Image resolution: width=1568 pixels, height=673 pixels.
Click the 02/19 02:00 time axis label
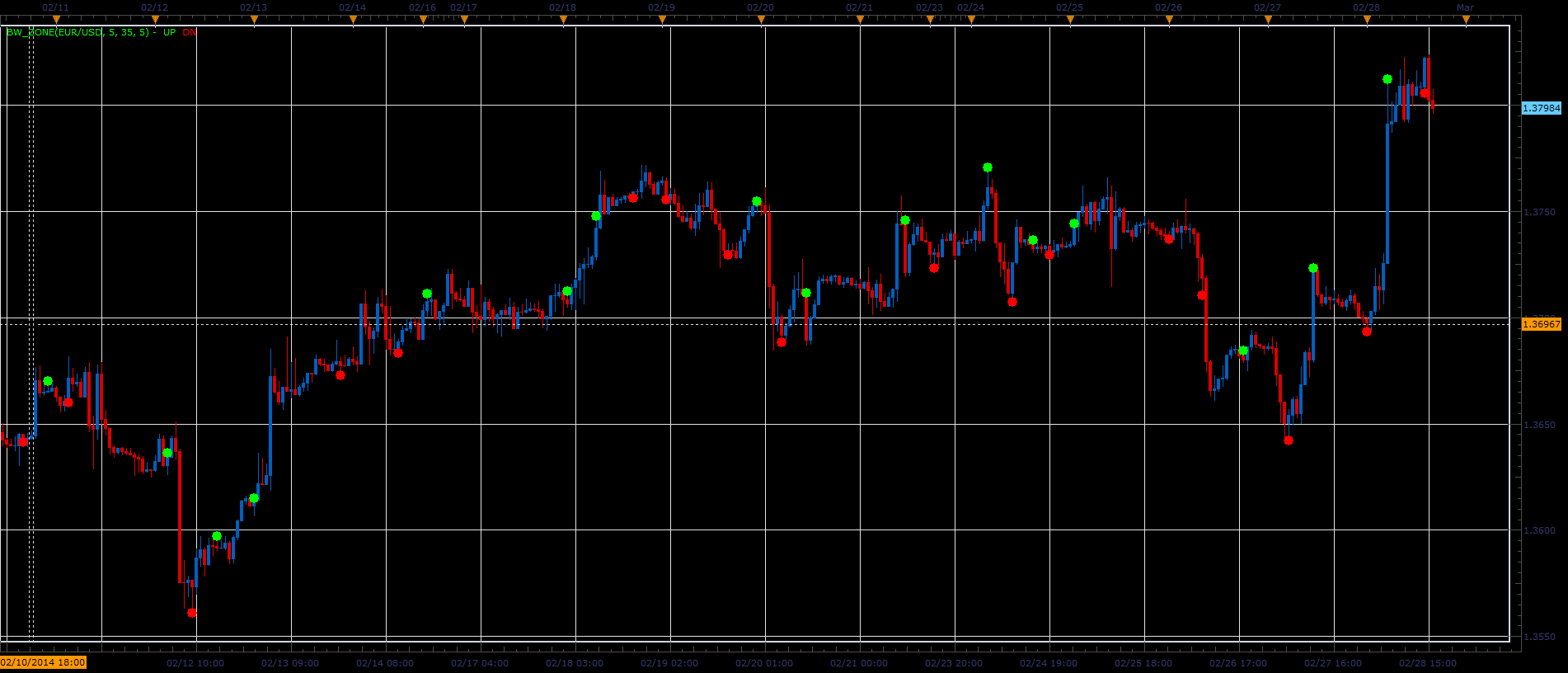[x=669, y=663]
